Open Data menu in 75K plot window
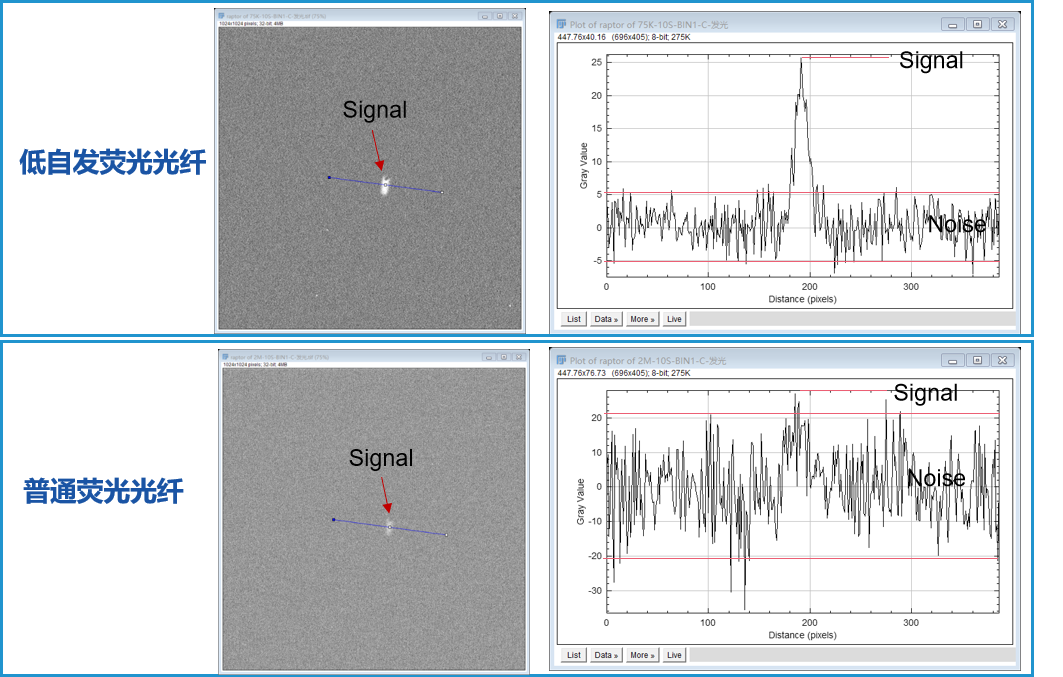1063x677 pixels. click(605, 319)
